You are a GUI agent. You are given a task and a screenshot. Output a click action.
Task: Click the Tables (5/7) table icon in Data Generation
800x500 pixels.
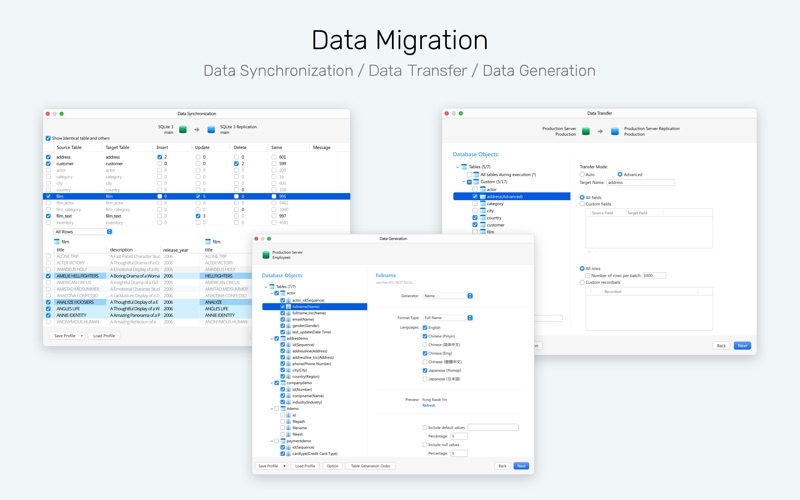[271, 287]
